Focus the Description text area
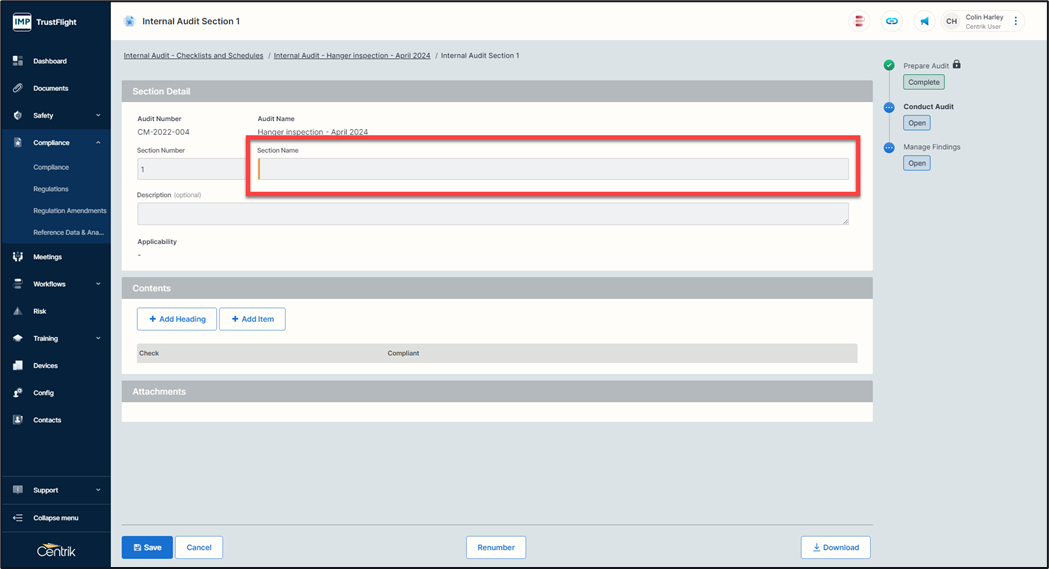The height and width of the screenshot is (569, 1049). coord(493,214)
